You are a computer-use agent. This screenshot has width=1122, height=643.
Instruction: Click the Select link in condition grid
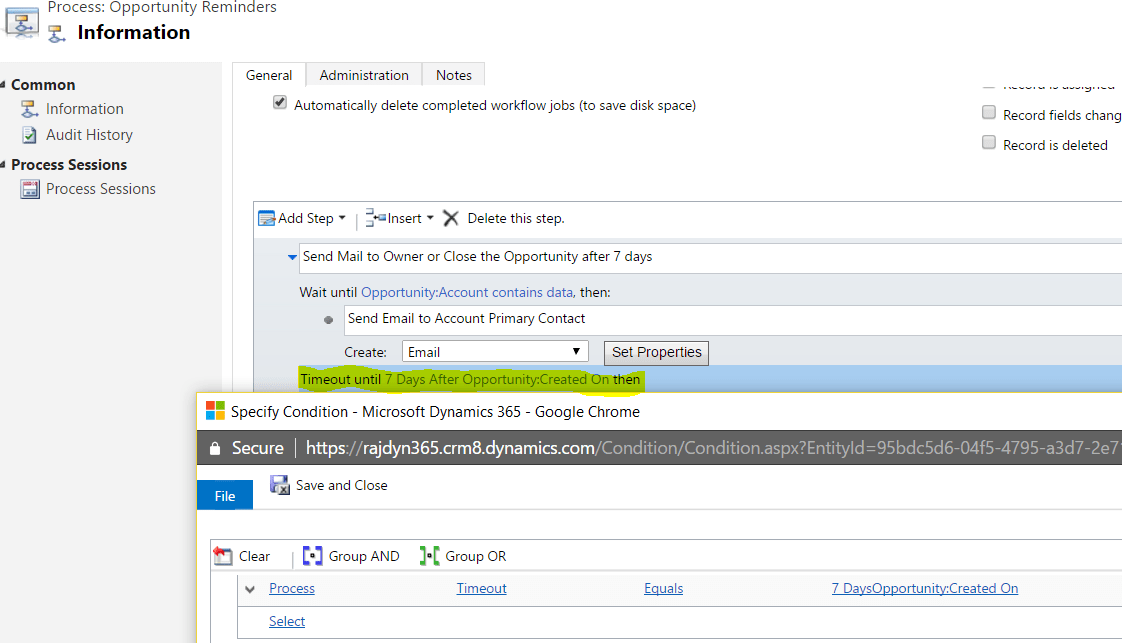pyautogui.click(x=287, y=622)
